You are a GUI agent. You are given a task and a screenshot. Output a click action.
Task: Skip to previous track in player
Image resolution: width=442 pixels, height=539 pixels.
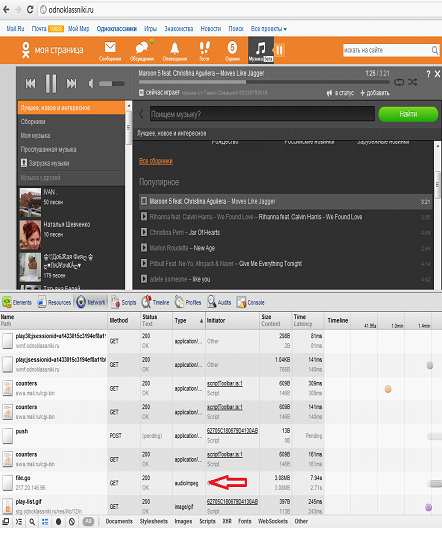coord(31,84)
